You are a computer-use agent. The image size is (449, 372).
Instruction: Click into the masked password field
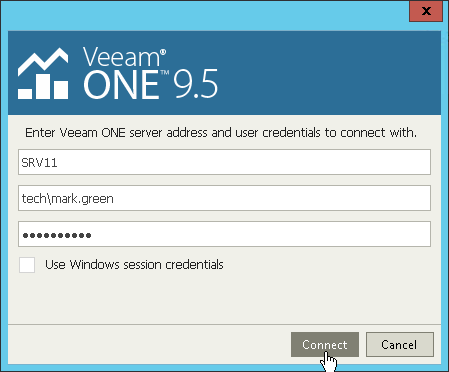[x=224, y=234]
